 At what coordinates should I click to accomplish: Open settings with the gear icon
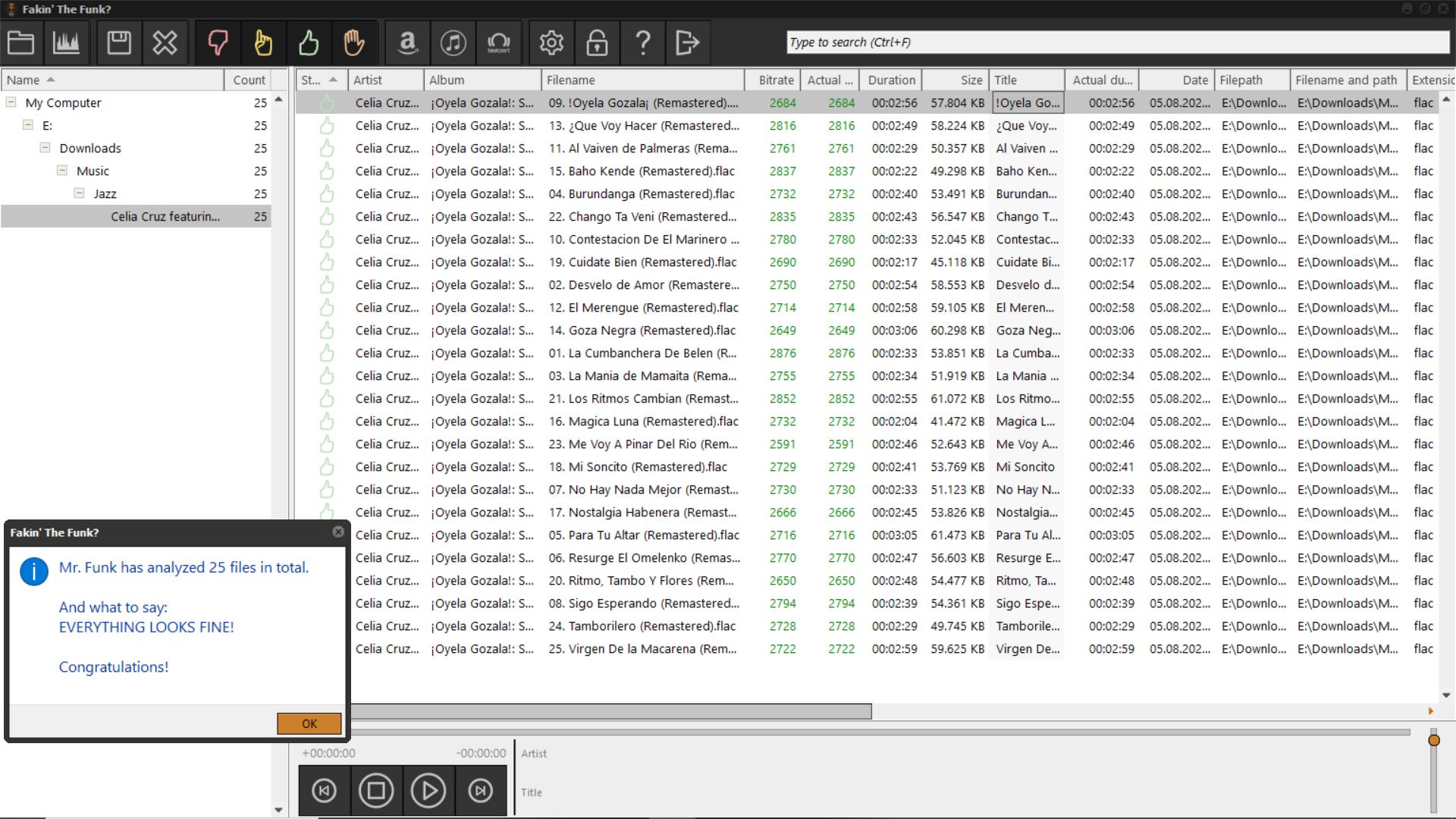pos(551,42)
